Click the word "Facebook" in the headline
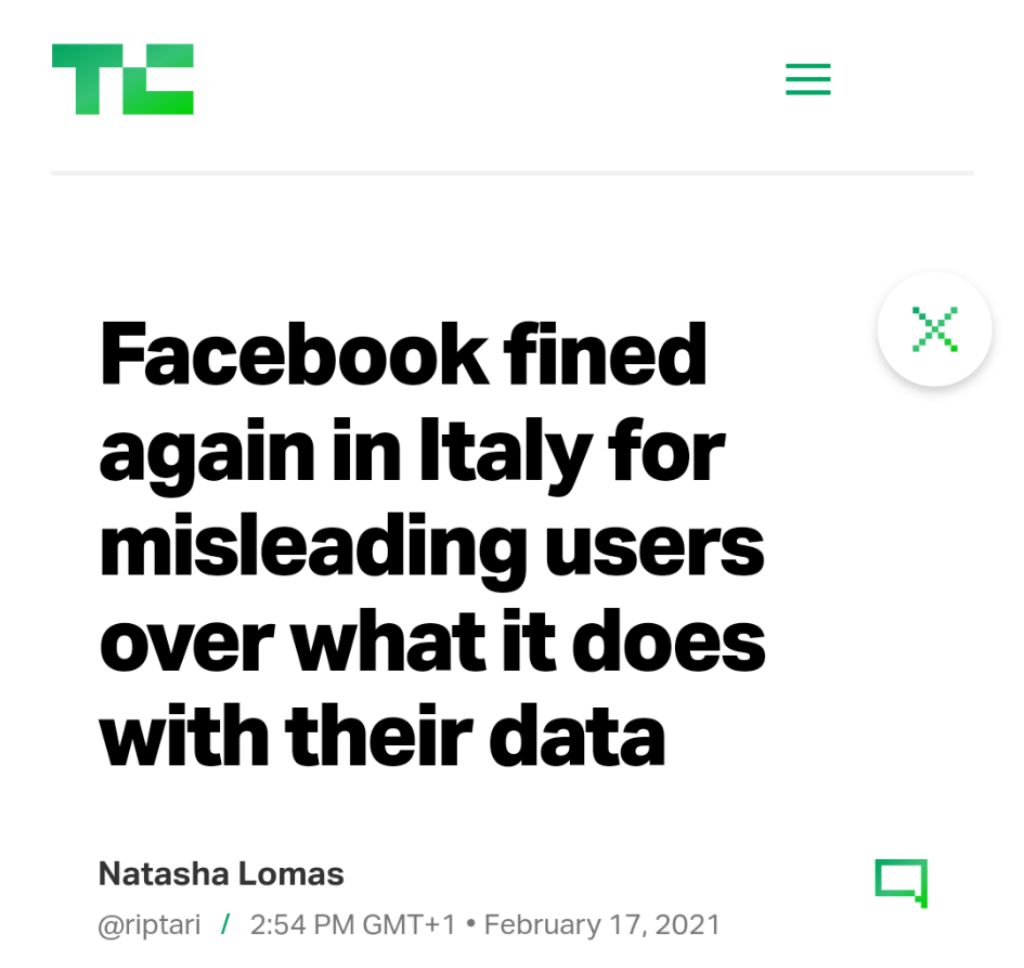Viewport: 1024px width, 968px height. (x=294, y=356)
